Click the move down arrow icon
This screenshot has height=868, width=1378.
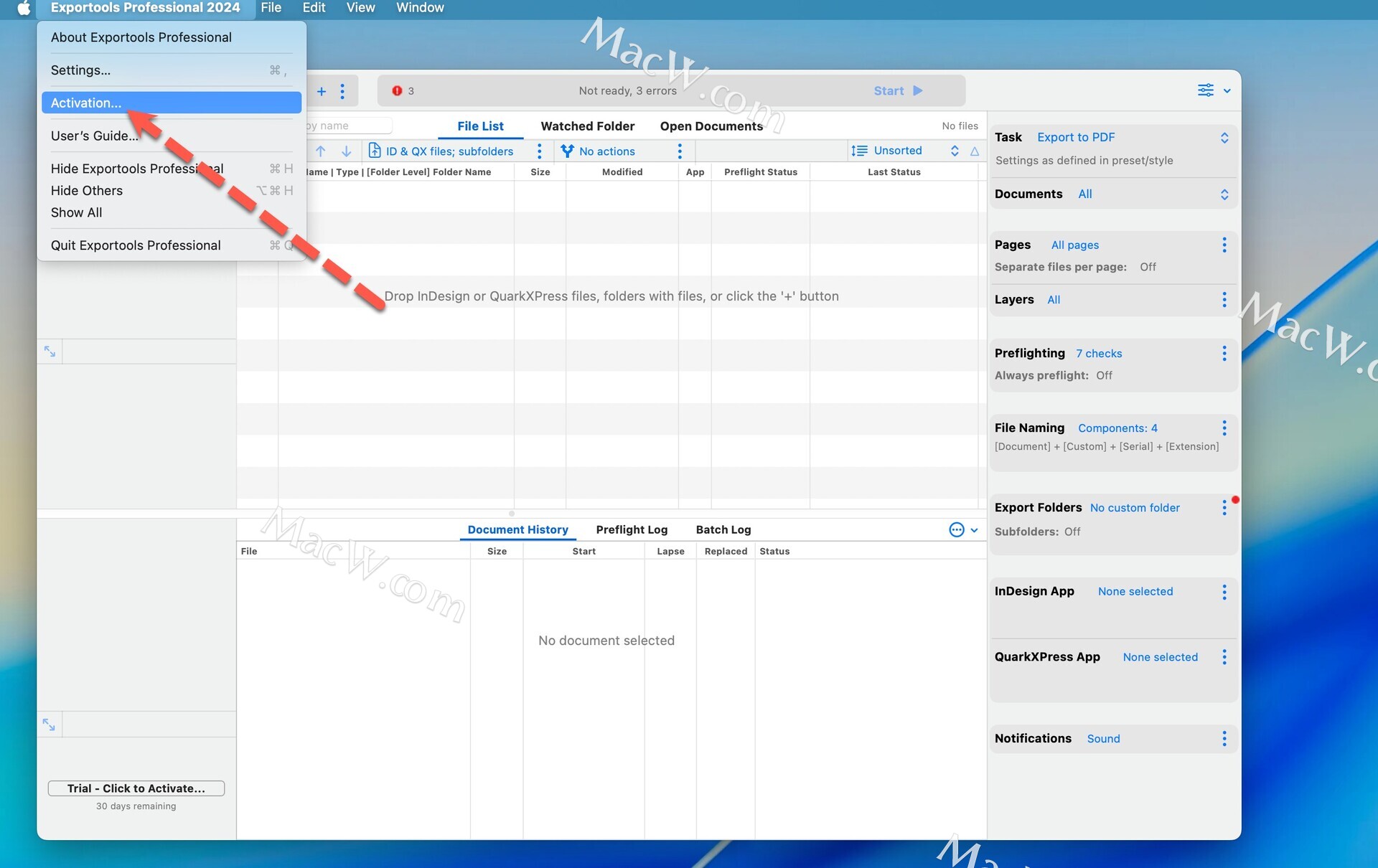click(x=346, y=151)
